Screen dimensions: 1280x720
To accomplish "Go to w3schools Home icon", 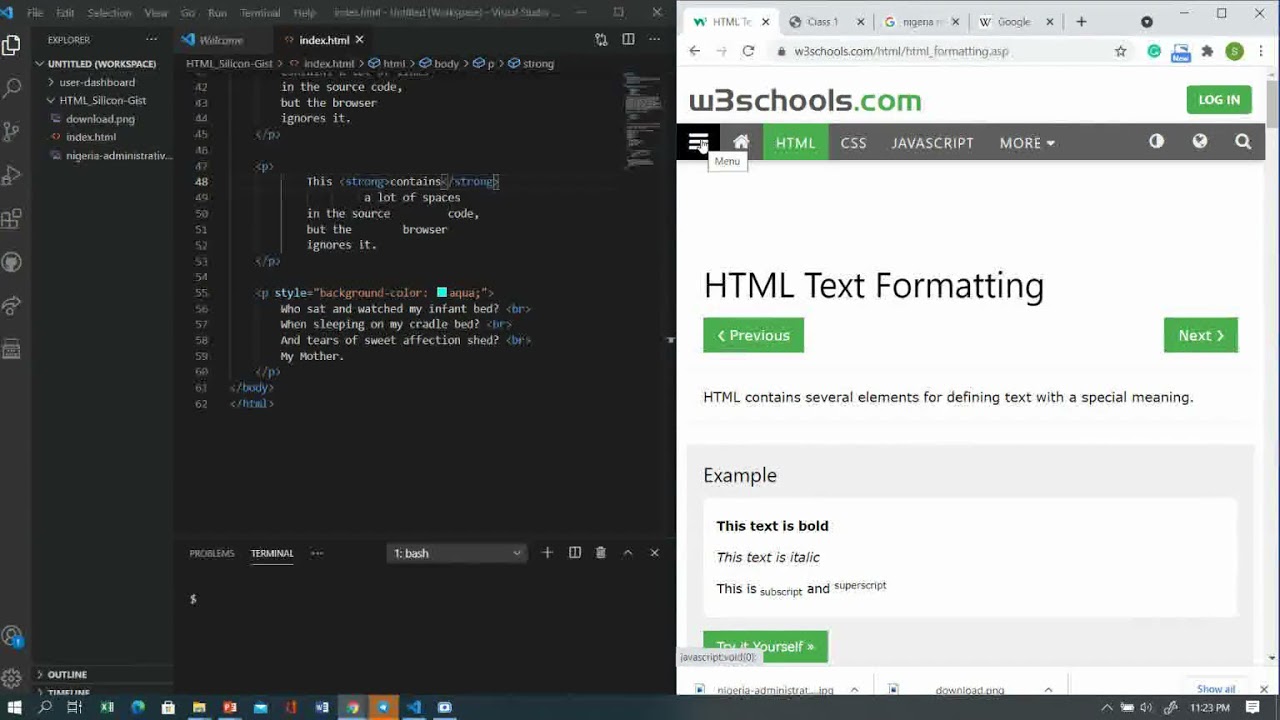I will tap(741, 142).
